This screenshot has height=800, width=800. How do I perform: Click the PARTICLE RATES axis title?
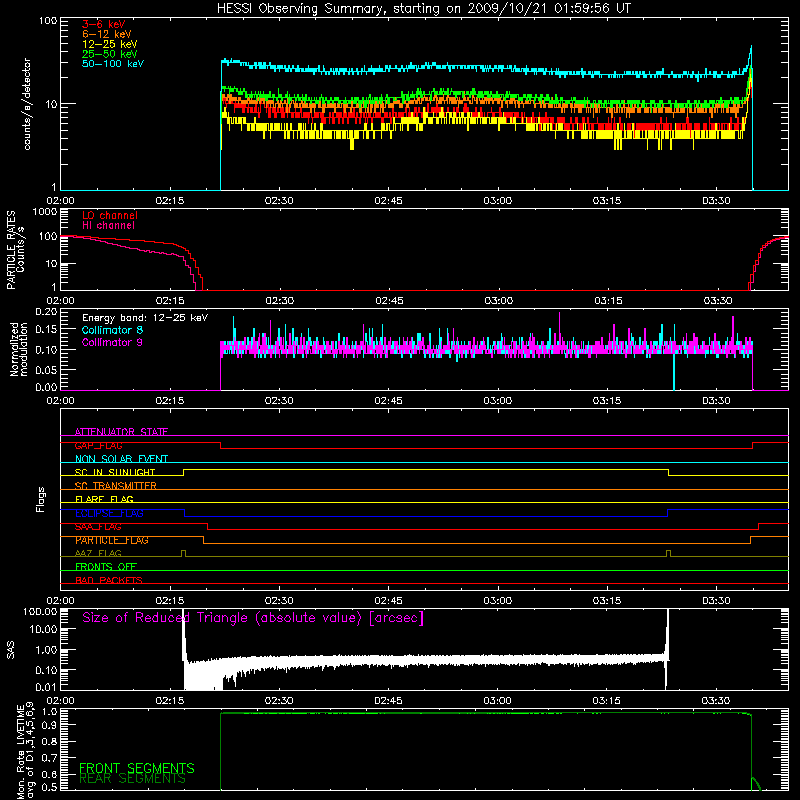pos(11,250)
